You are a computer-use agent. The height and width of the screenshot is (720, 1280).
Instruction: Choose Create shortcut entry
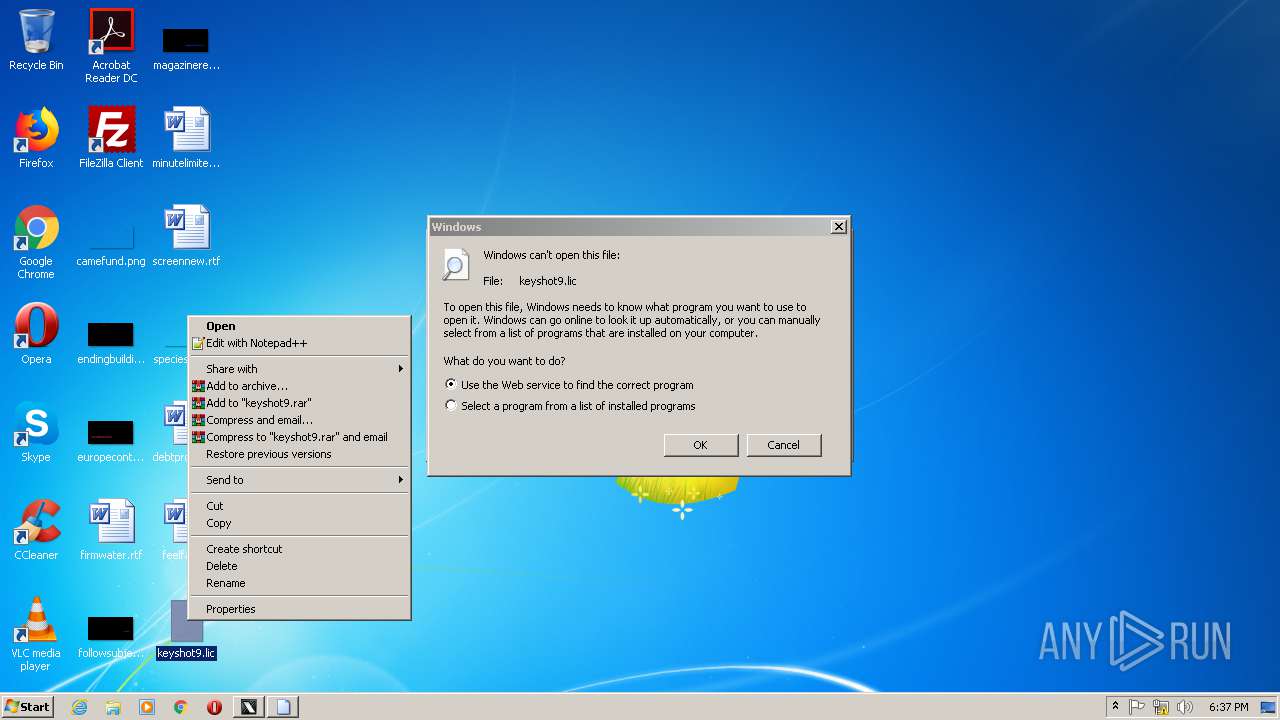tap(299, 549)
